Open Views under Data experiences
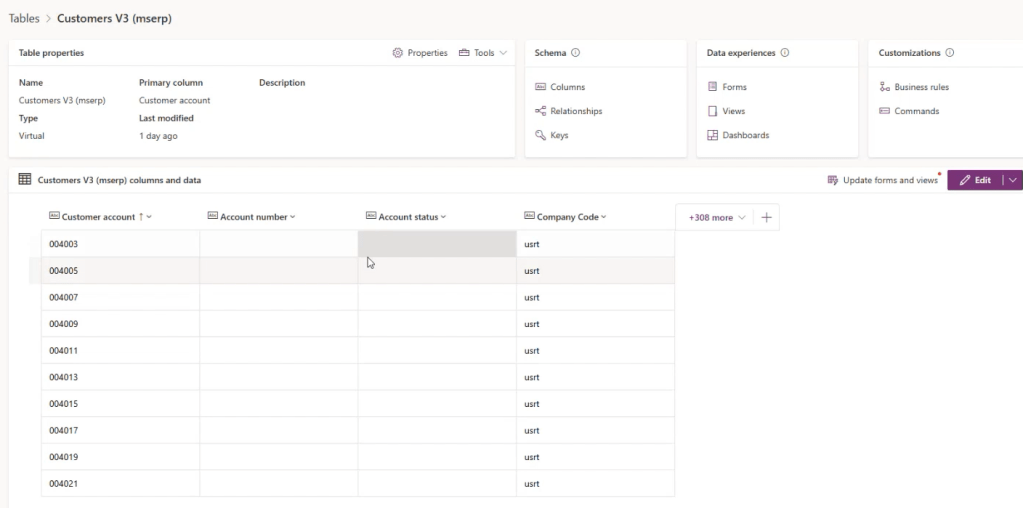The image size is (1023, 508). (733, 111)
